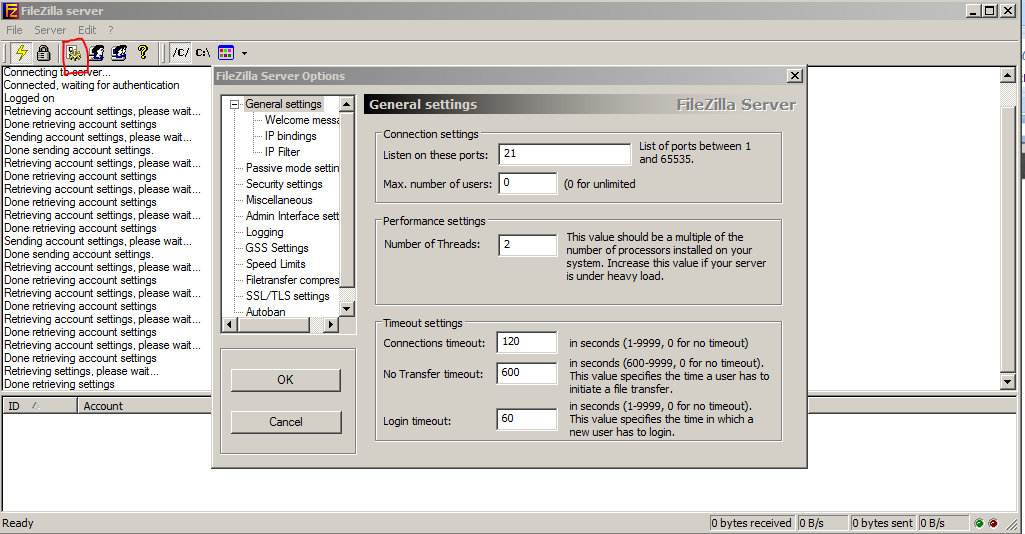Select IP bindings in the tree
The image size is (1025, 534).
290,136
